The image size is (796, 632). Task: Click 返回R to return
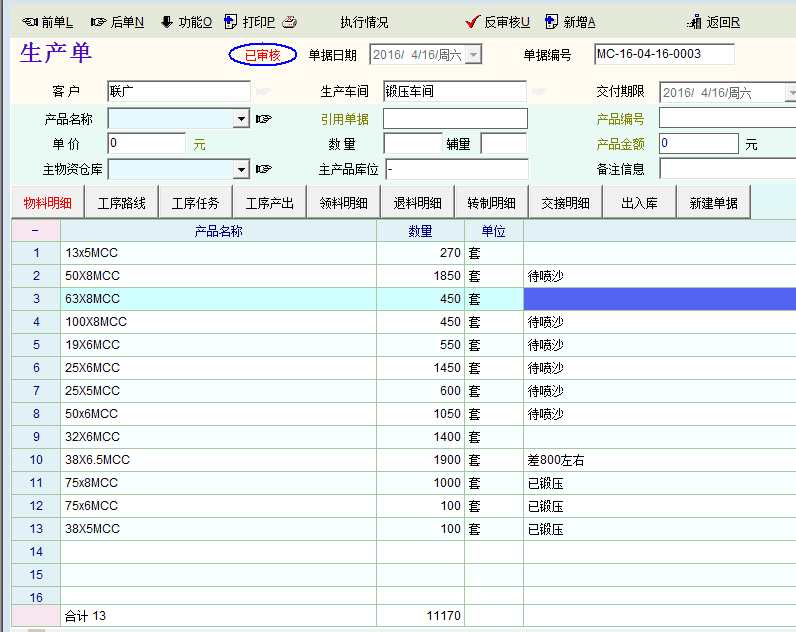(x=714, y=22)
